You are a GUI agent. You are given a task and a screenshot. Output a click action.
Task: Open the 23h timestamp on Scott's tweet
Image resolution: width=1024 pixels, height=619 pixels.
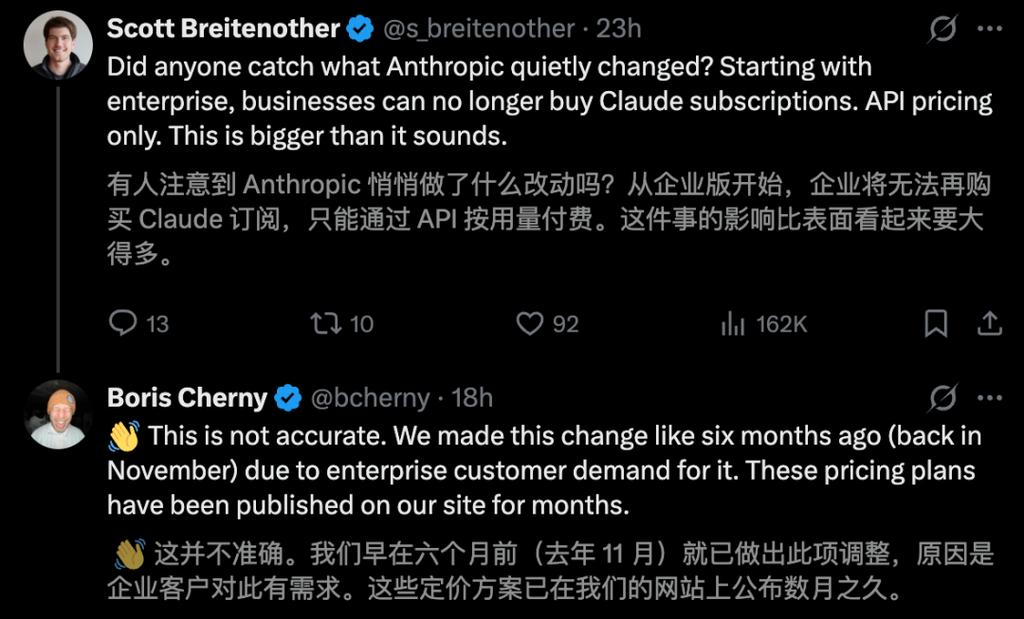tap(620, 29)
